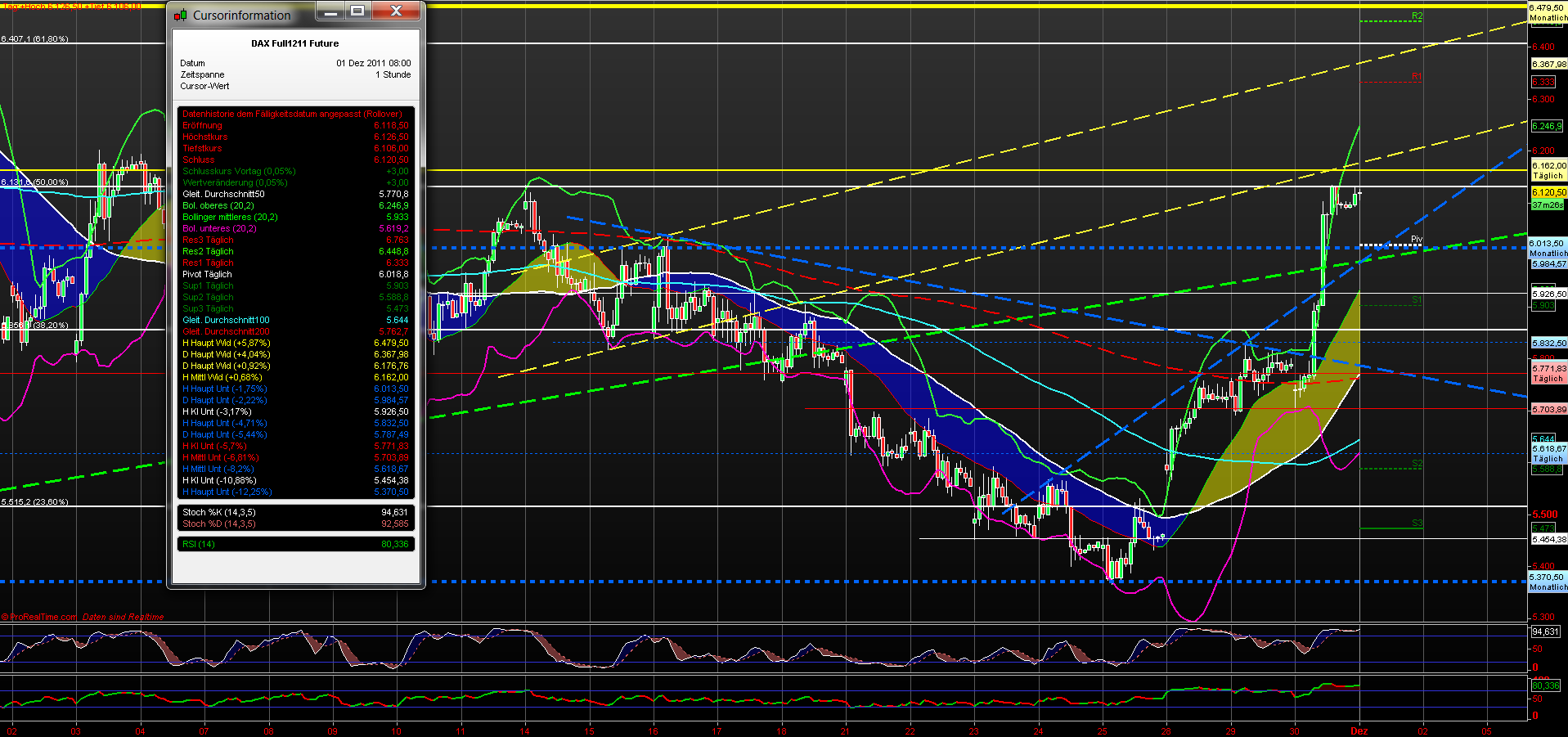The height and width of the screenshot is (737, 1568).
Task: Click the green 6.246,9 Bollinger price label
Action: 1548,128
